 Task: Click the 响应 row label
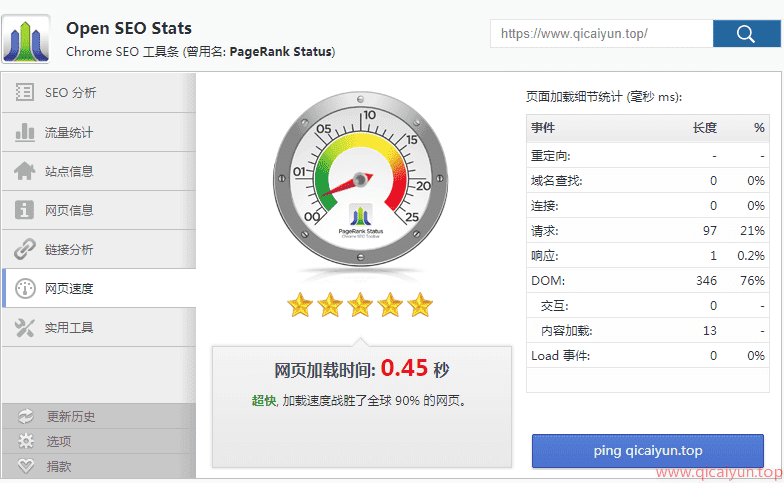coord(544,256)
